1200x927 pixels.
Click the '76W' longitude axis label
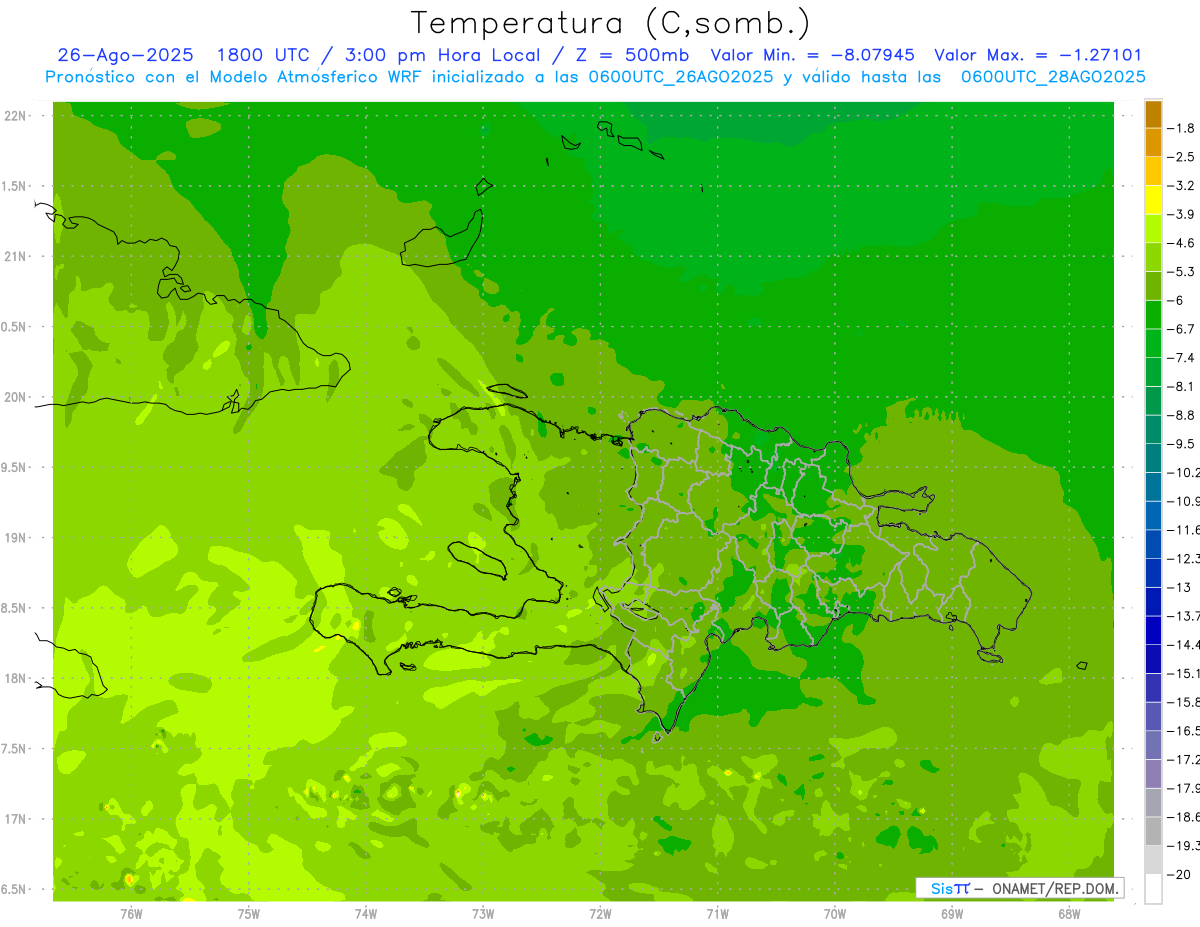click(x=131, y=914)
